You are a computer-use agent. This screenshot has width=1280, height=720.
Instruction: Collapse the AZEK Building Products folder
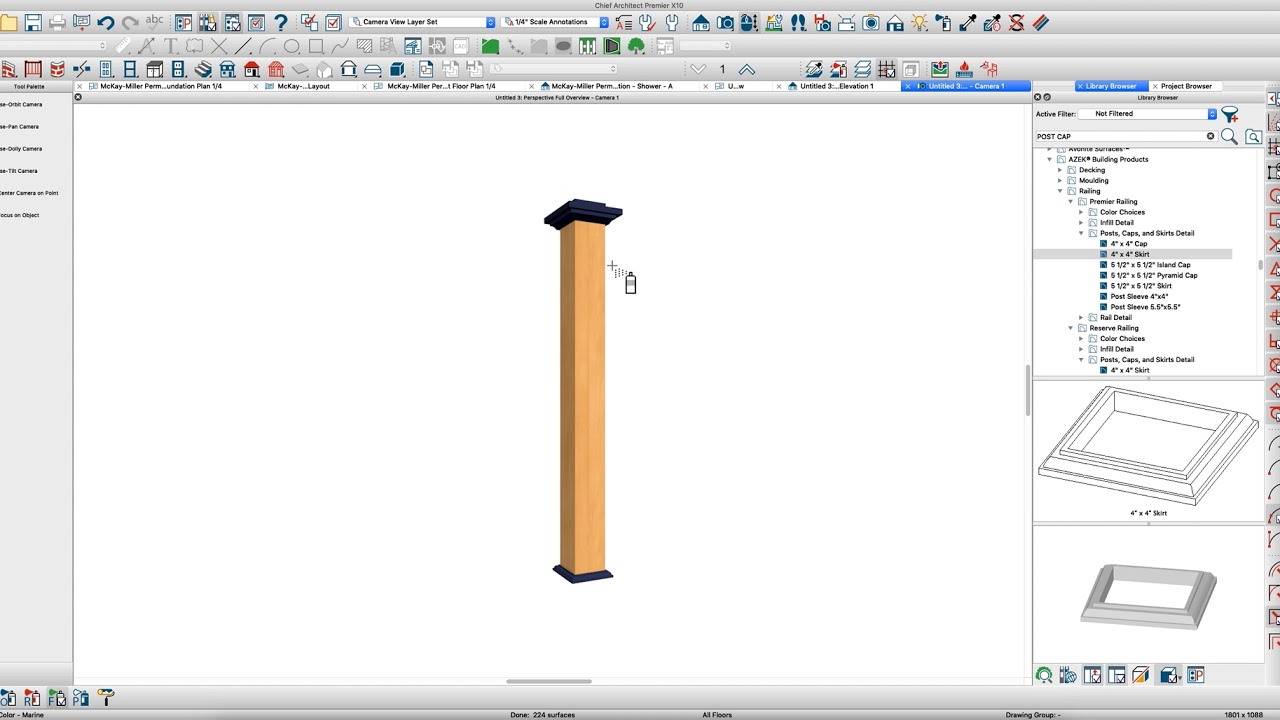pos(1050,159)
